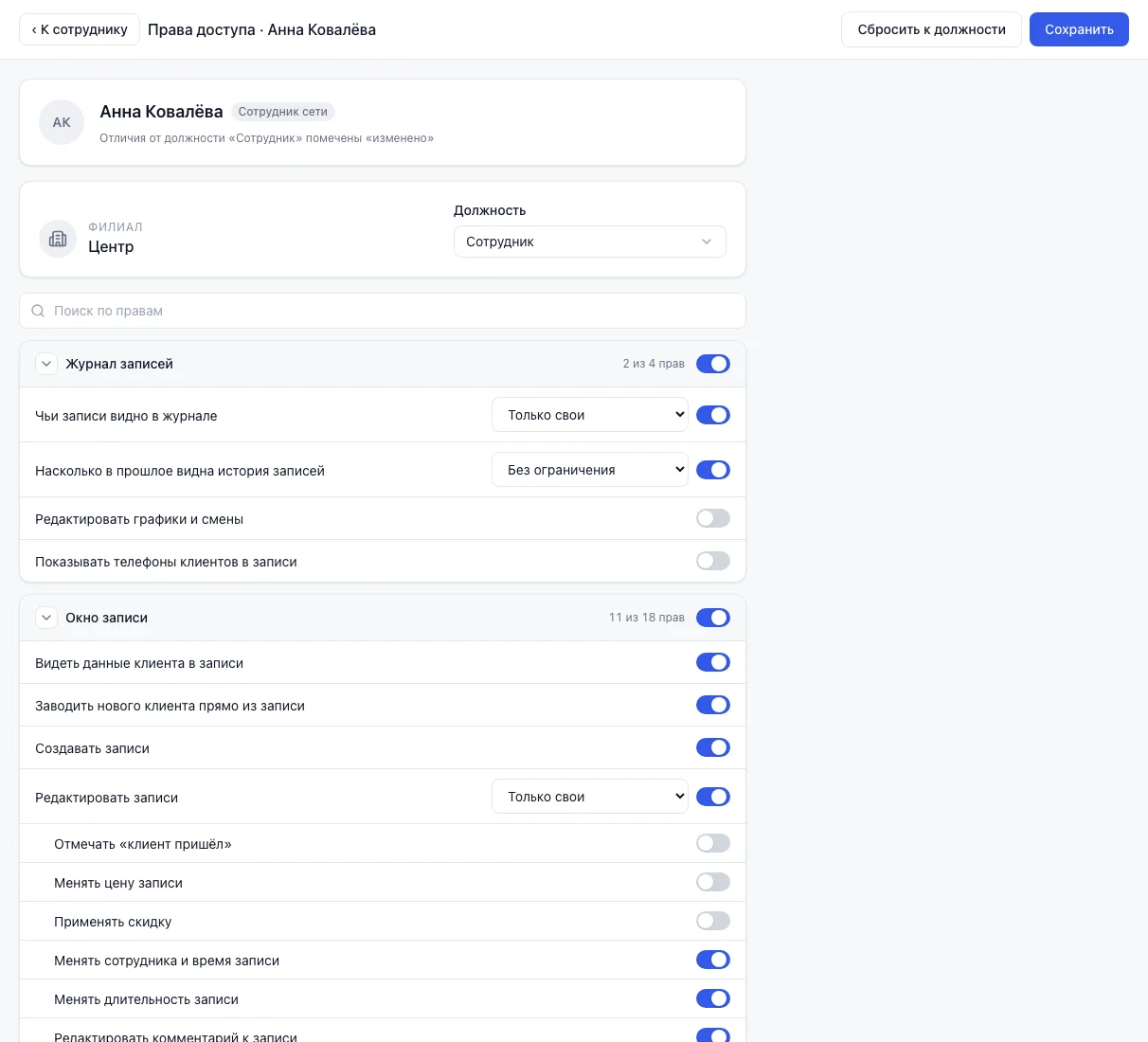The image size is (1148, 1042).
Task: Open dropdown for «Насколько в прошлое видна история записей»
Action: point(589,470)
